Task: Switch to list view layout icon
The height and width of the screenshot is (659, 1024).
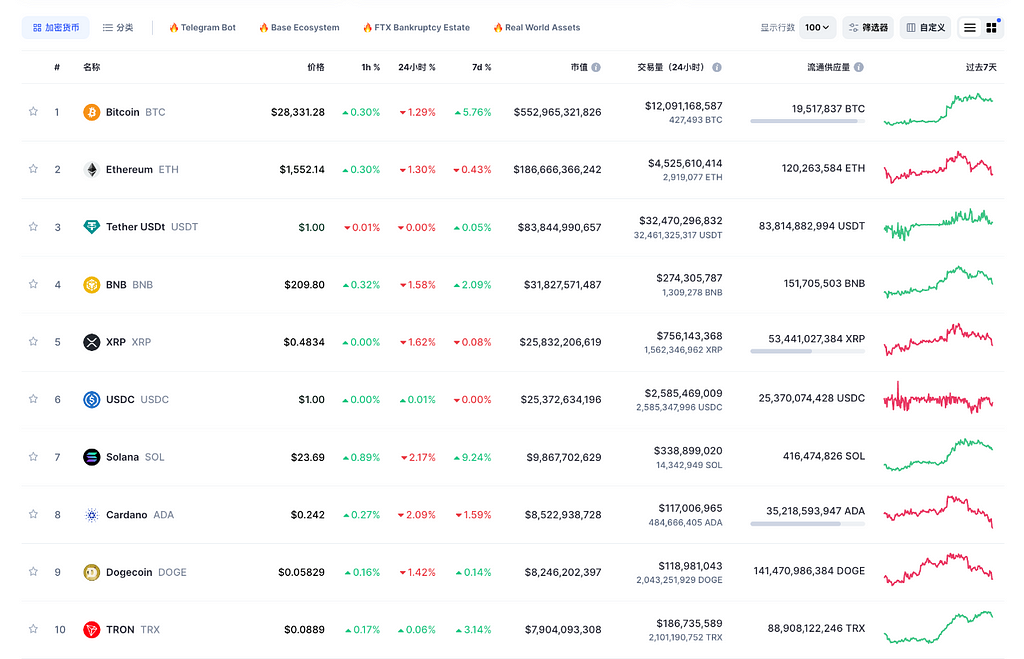Action: point(970,27)
